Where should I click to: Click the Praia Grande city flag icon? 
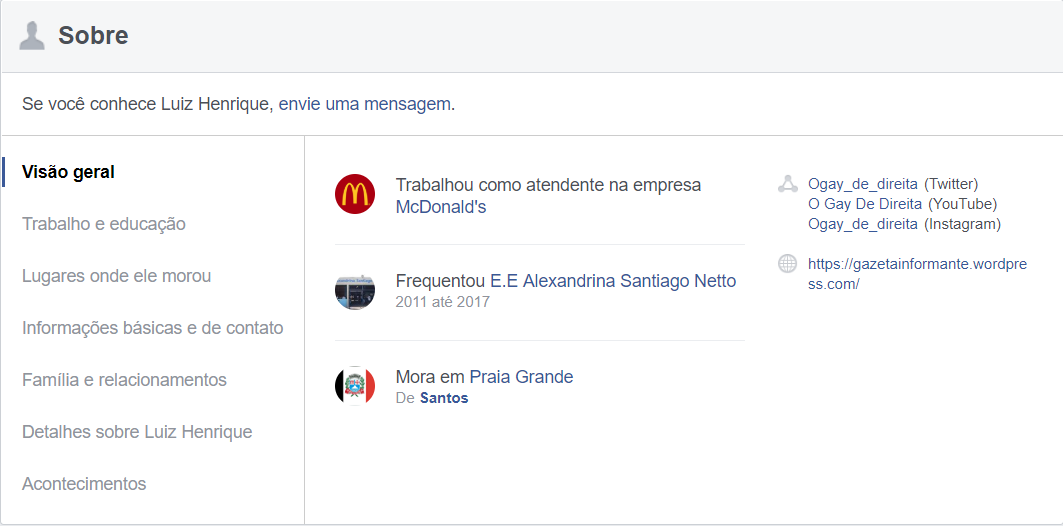click(x=355, y=386)
